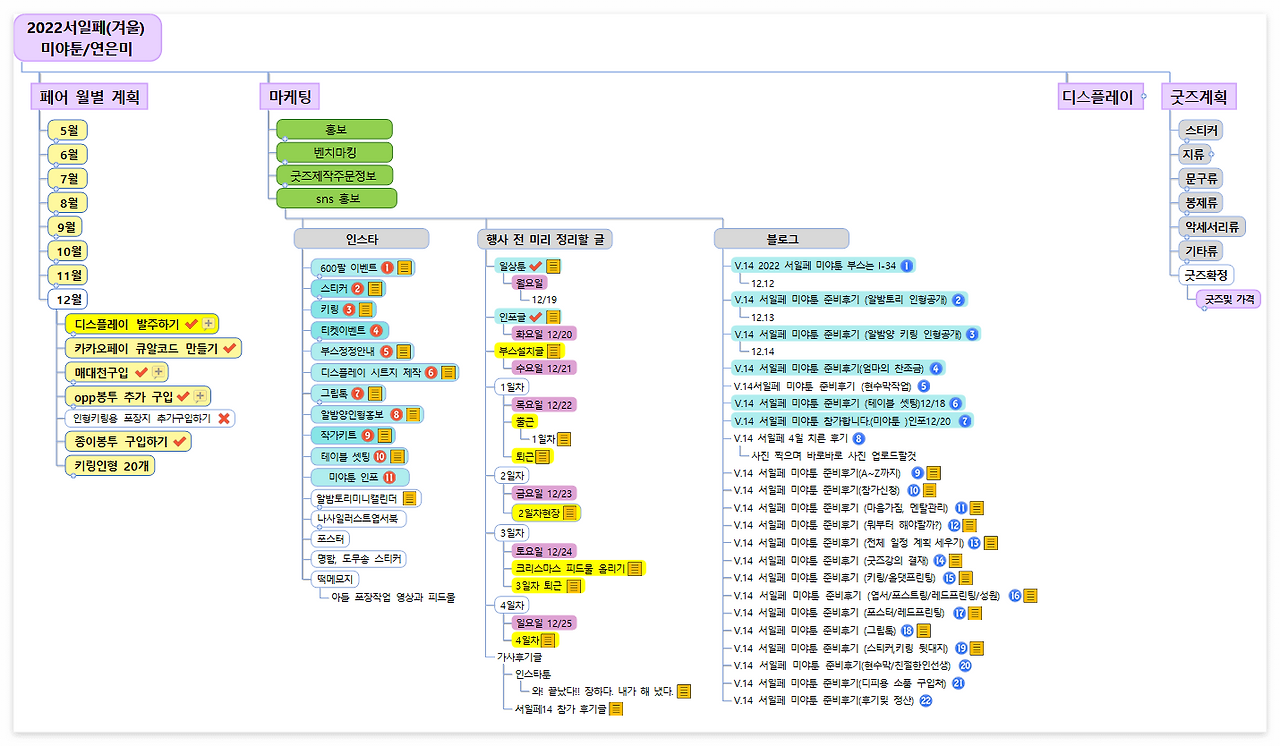
Task: Select the central topic 2022서일페(겨울) 미야툰/연은미
Action: point(87,38)
